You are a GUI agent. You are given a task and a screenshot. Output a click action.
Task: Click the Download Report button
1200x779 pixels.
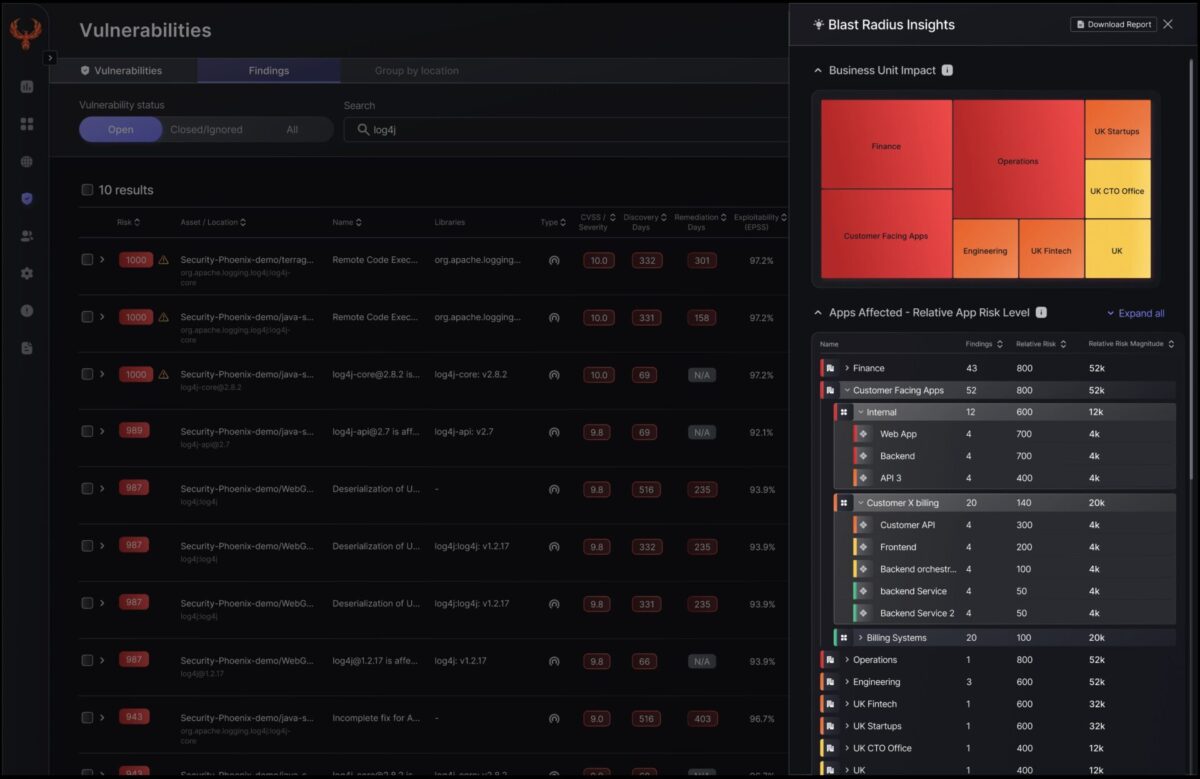coord(1113,24)
